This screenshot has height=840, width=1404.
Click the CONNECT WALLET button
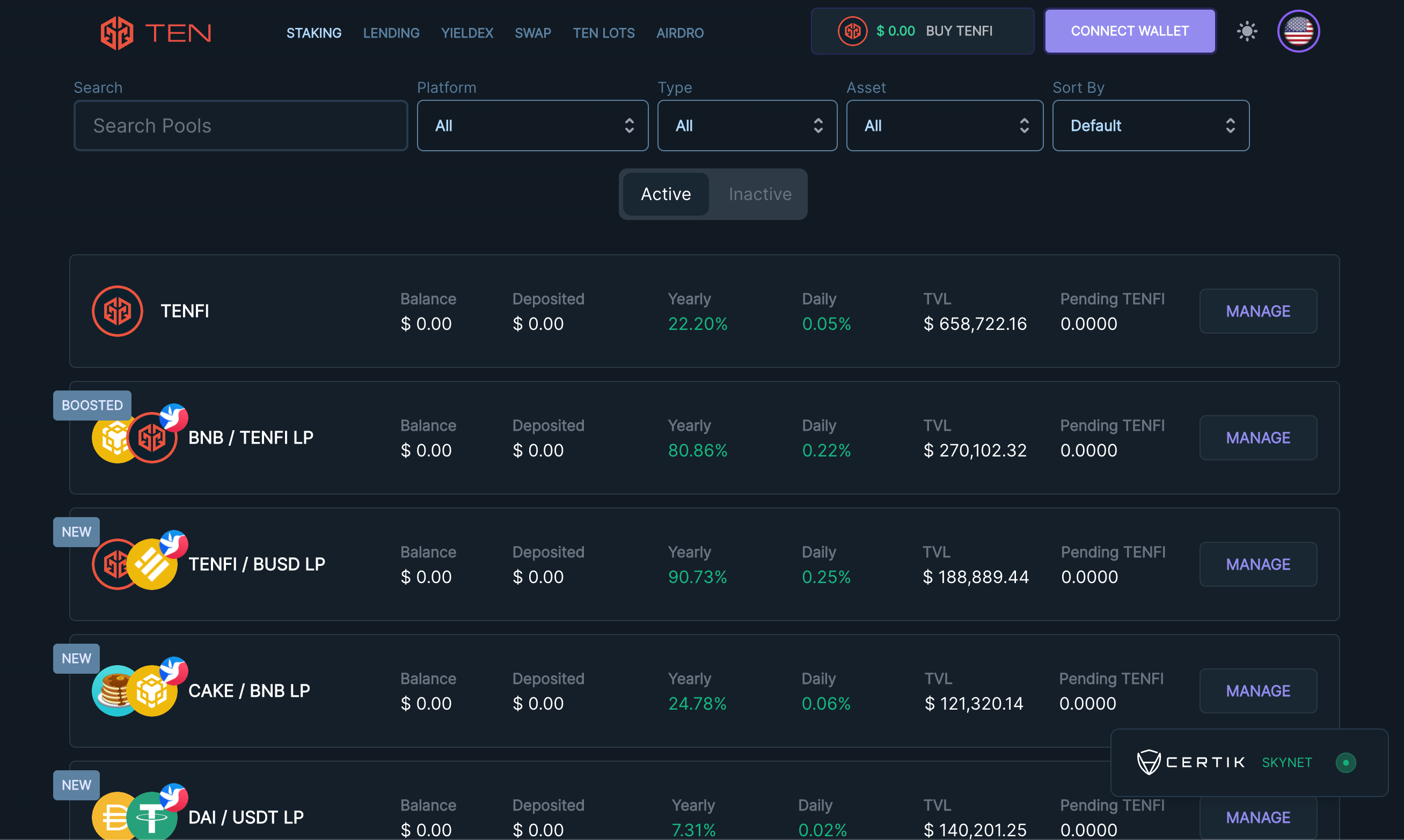point(1130,31)
